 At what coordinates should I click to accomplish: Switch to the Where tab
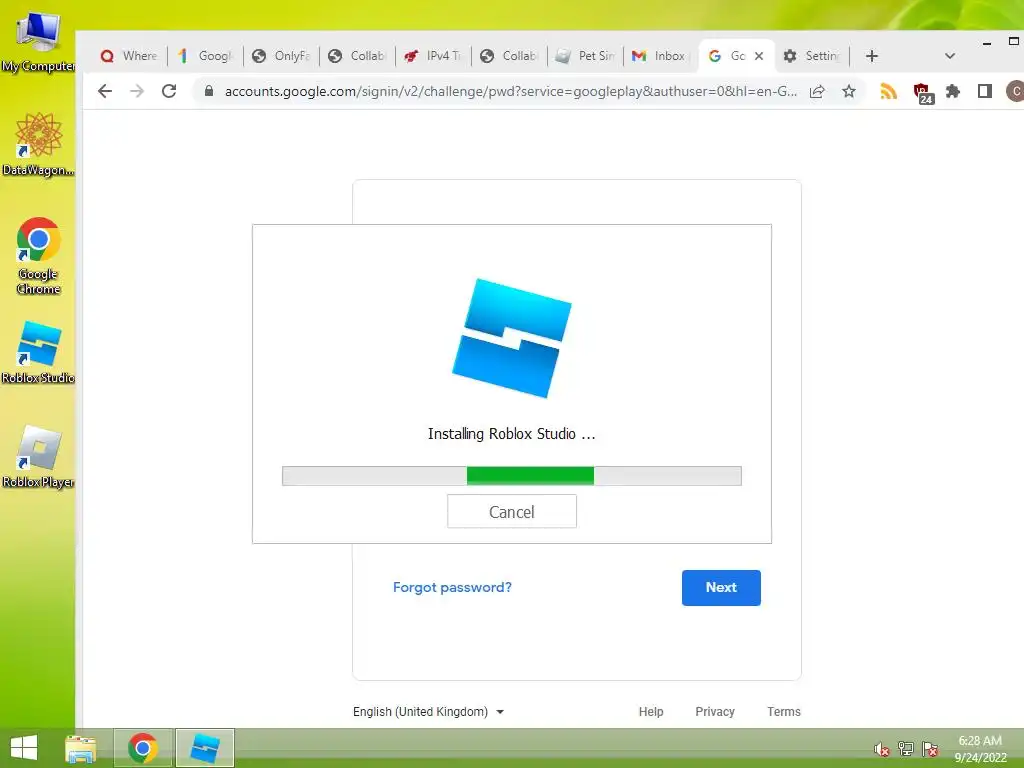pos(129,56)
